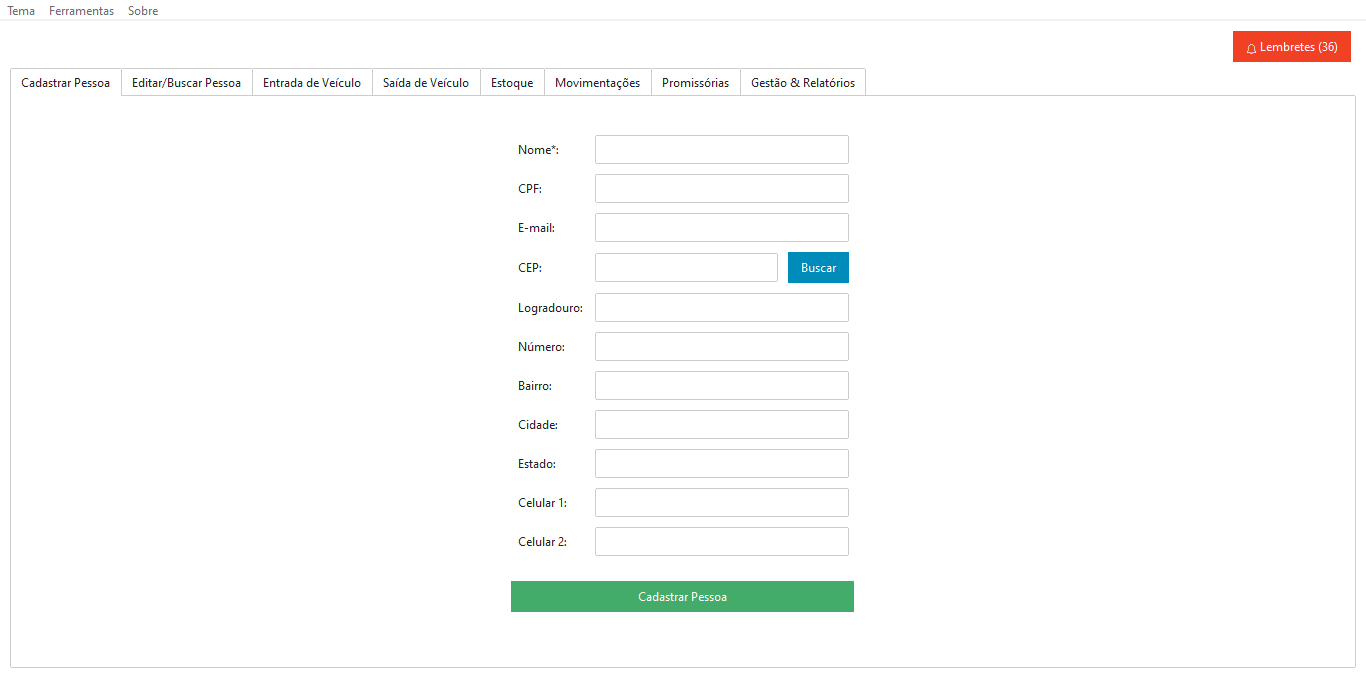Select the Saída de Veículo tab

pos(426,83)
